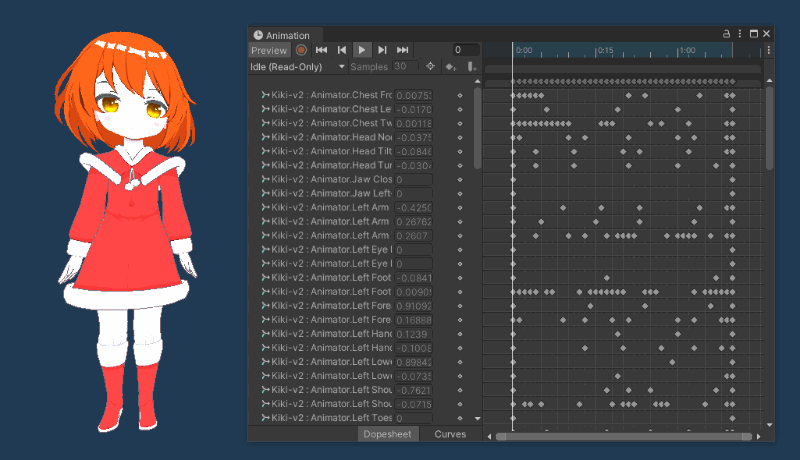800x460 pixels.
Task: Click the property list scroll-up arrow
Action: pyautogui.click(x=478, y=81)
